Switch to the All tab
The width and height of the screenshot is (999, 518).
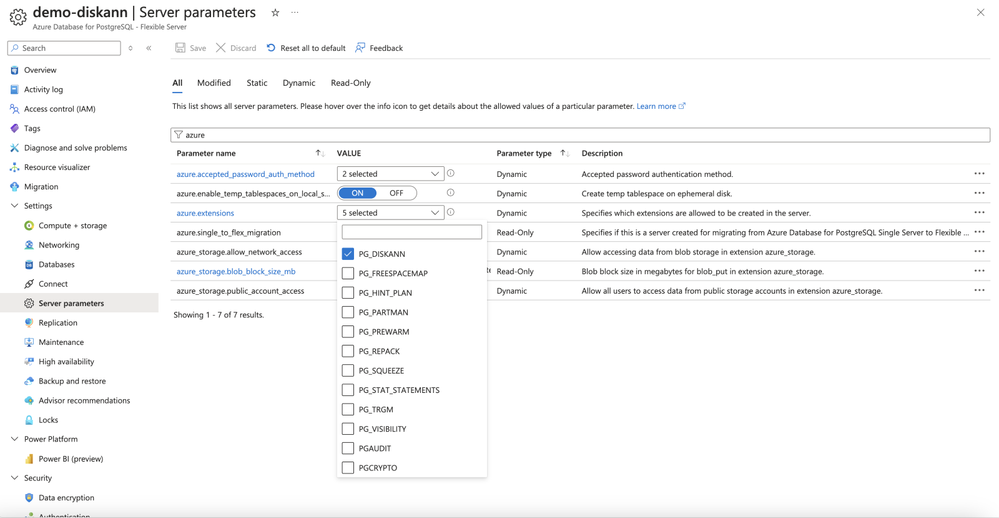(177, 83)
